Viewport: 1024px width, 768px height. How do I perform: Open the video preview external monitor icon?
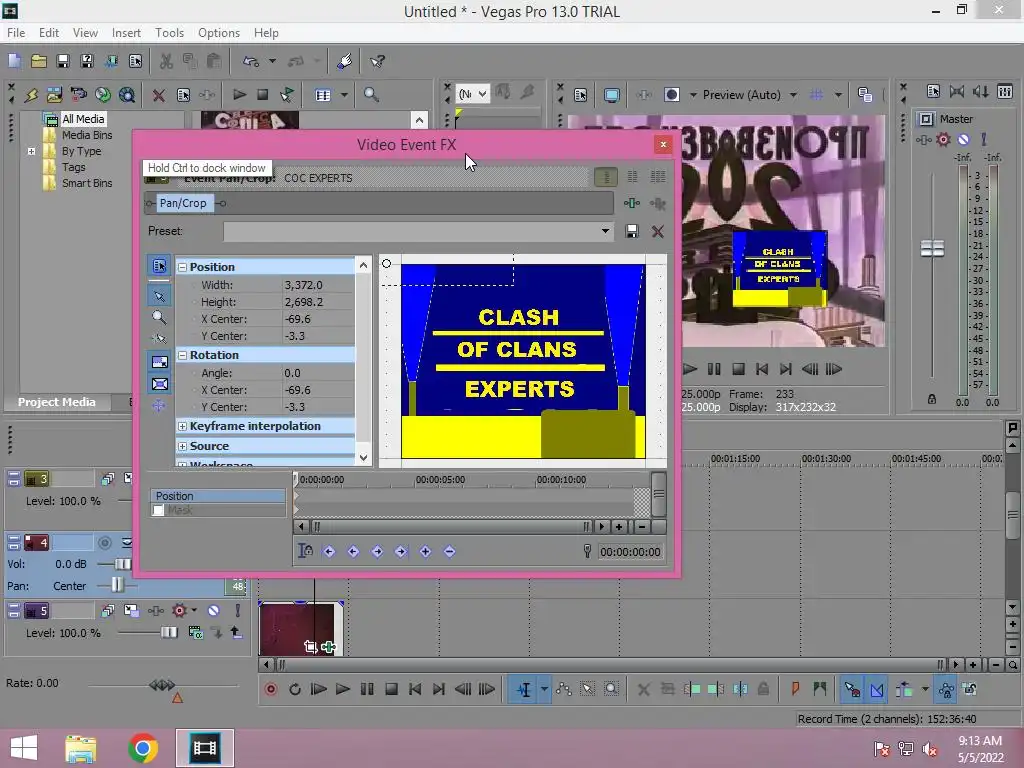[612, 95]
